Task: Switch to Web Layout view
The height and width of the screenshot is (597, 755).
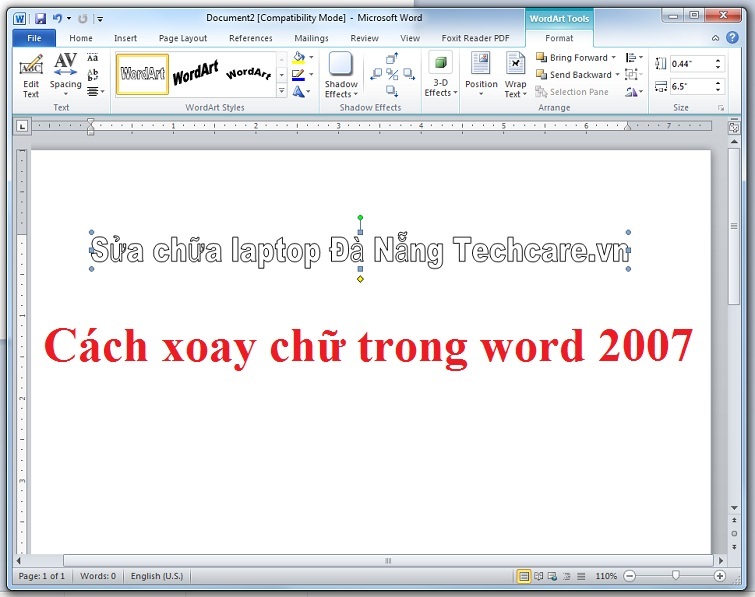Action: pos(552,576)
